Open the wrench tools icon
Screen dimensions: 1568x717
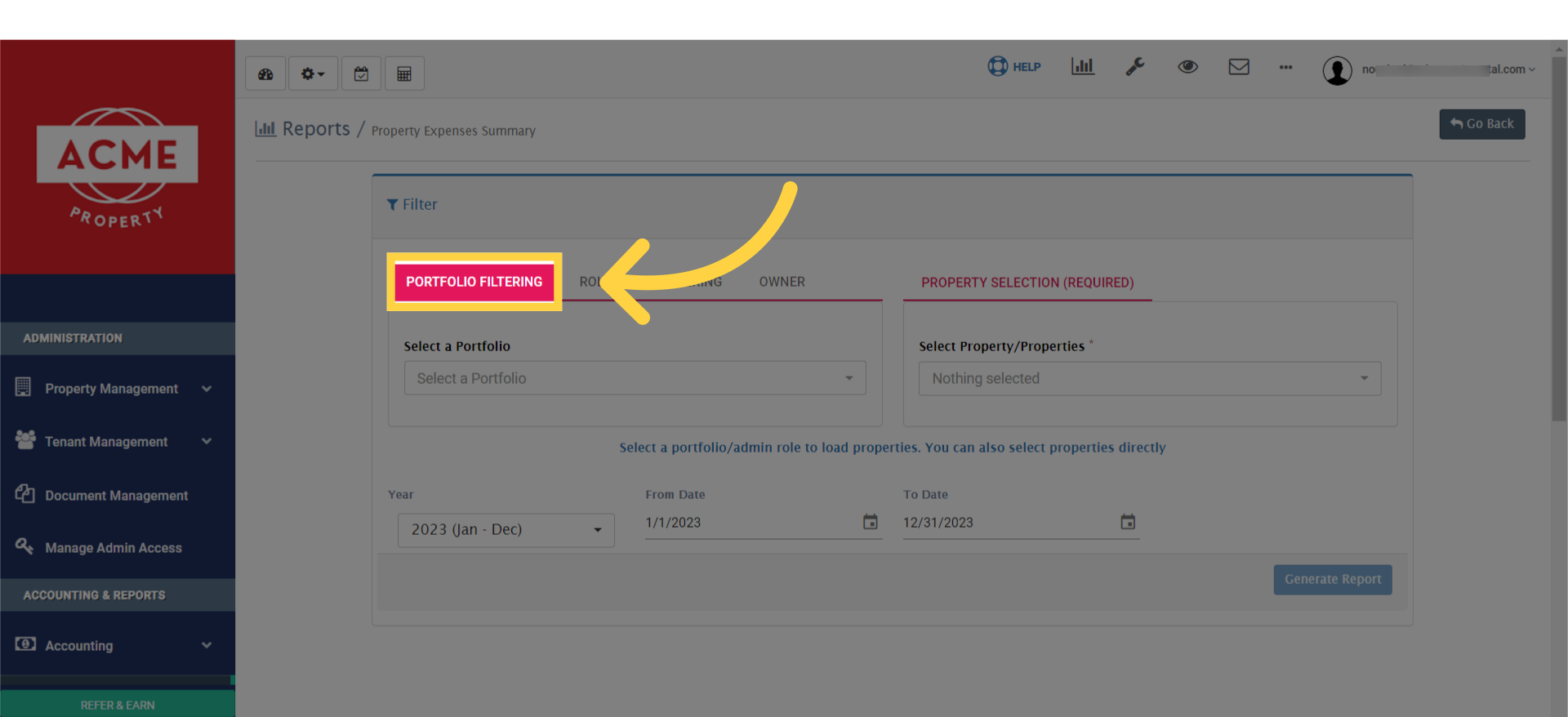pyautogui.click(x=1135, y=67)
